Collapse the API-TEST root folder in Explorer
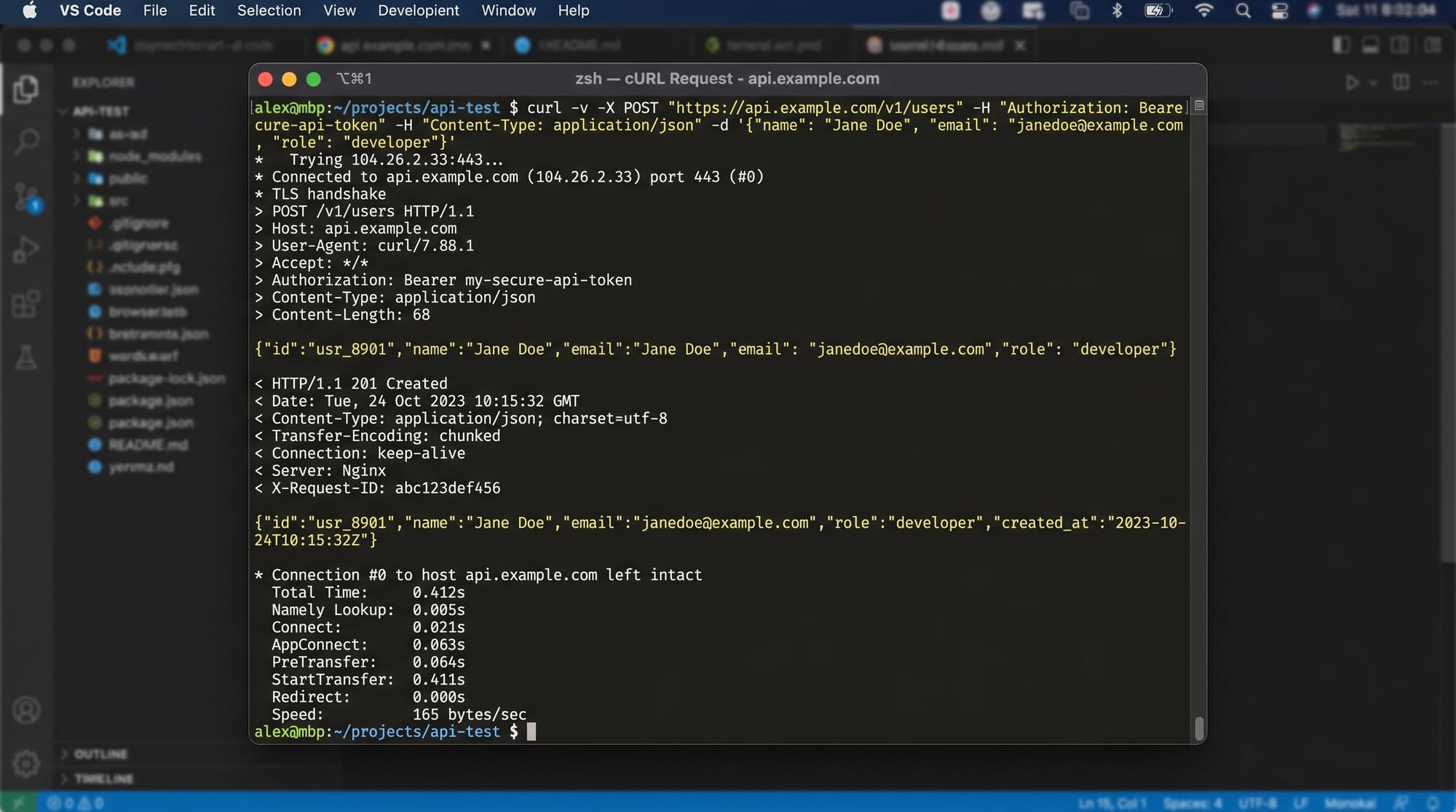Viewport: 1456px width, 812px height. pyautogui.click(x=63, y=111)
